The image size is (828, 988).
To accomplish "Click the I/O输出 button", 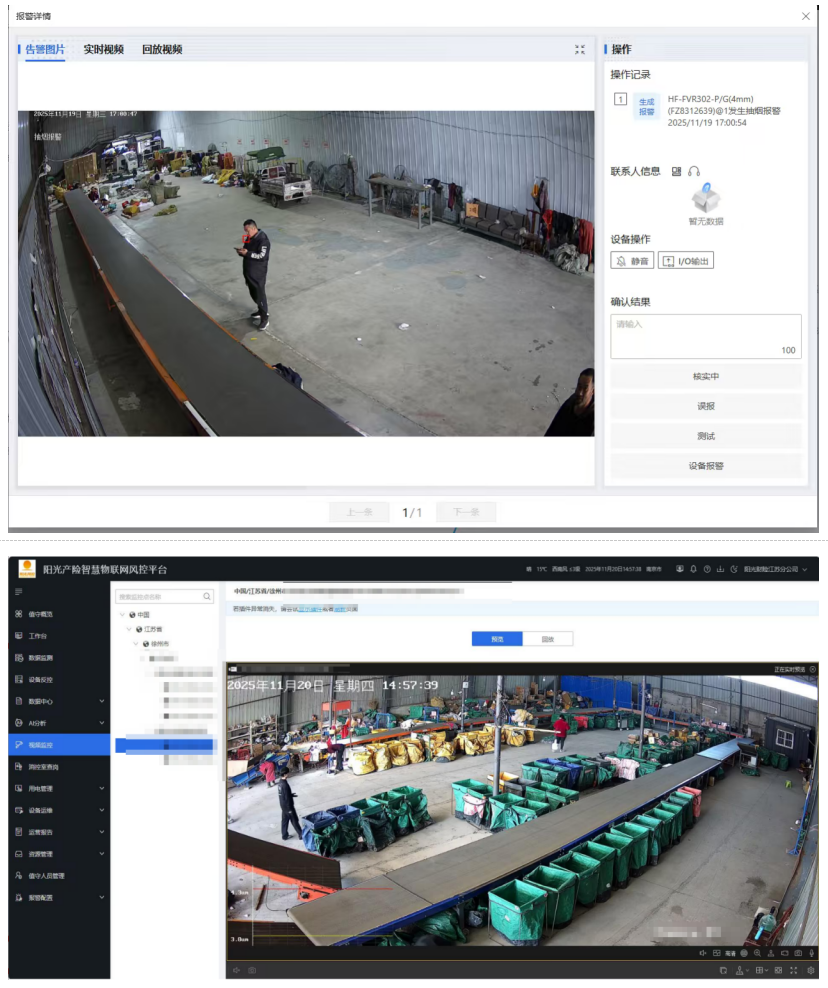I will point(685,261).
